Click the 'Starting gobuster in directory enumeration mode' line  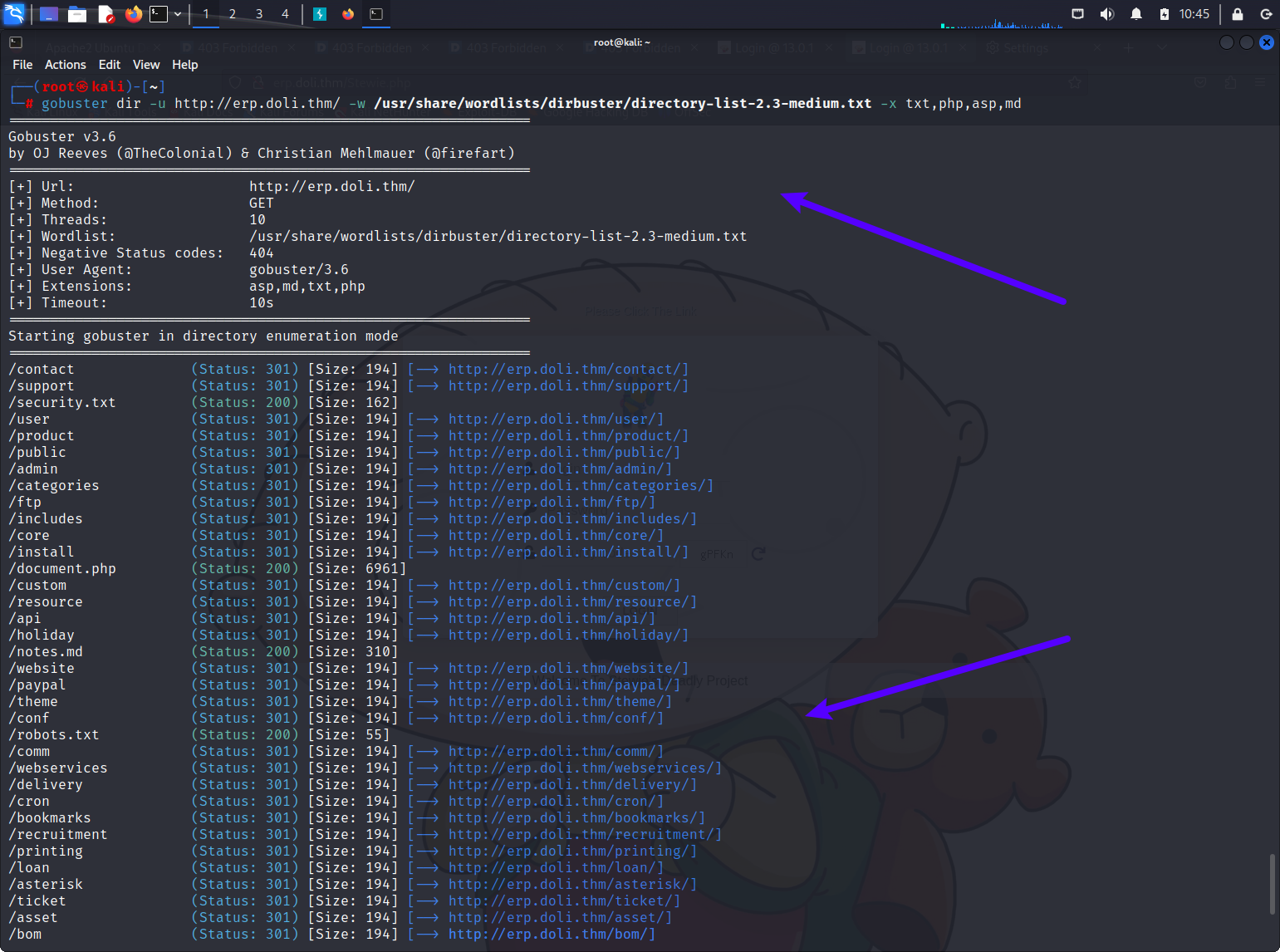(204, 336)
